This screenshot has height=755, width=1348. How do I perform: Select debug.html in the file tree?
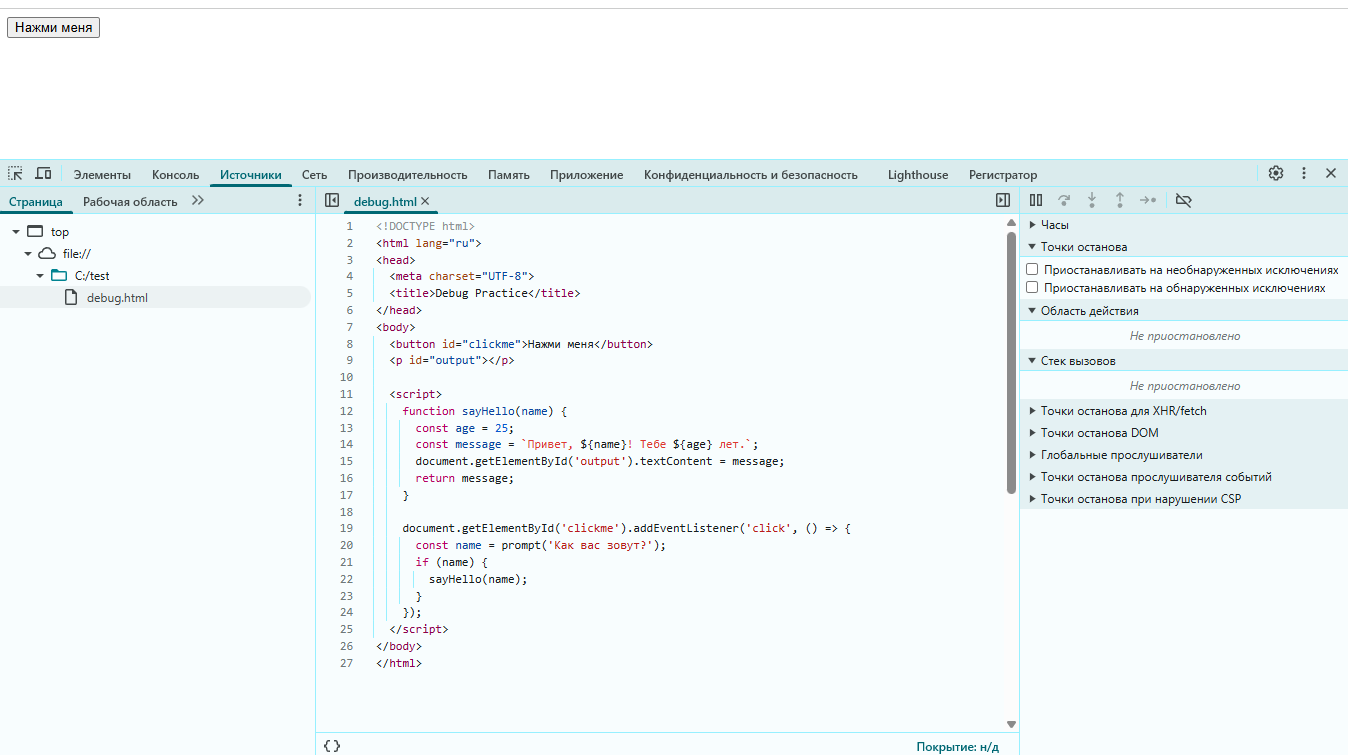pyautogui.click(x=116, y=297)
